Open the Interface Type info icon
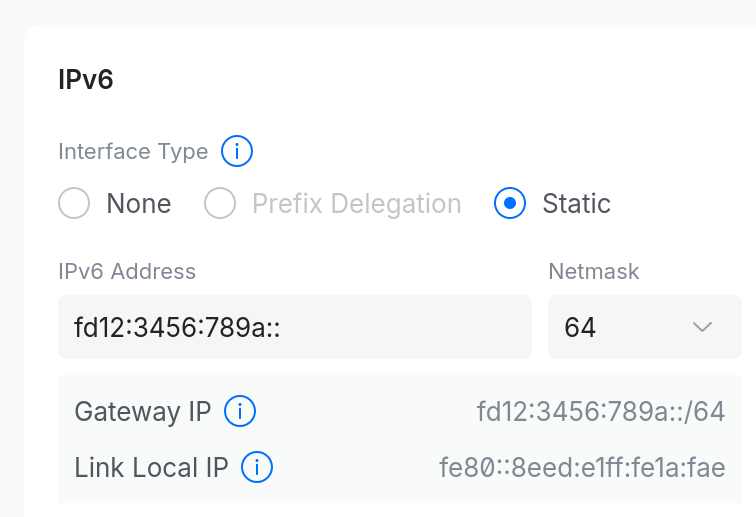Image resolution: width=756 pixels, height=517 pixels. pyautogui.click(x=237, y=151)
